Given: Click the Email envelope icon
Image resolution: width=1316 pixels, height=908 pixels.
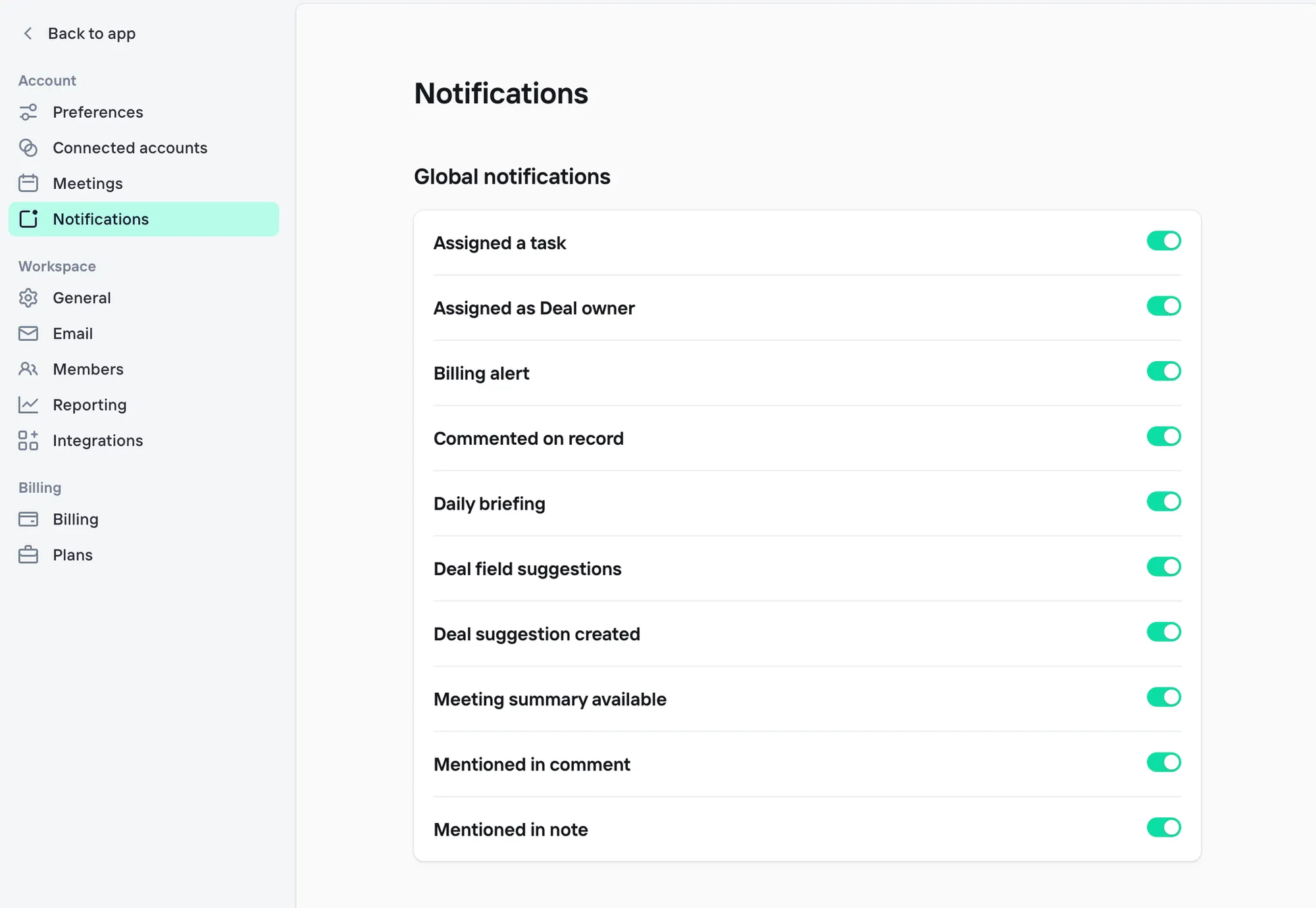Looking at the screenshot, I should 28,334.
